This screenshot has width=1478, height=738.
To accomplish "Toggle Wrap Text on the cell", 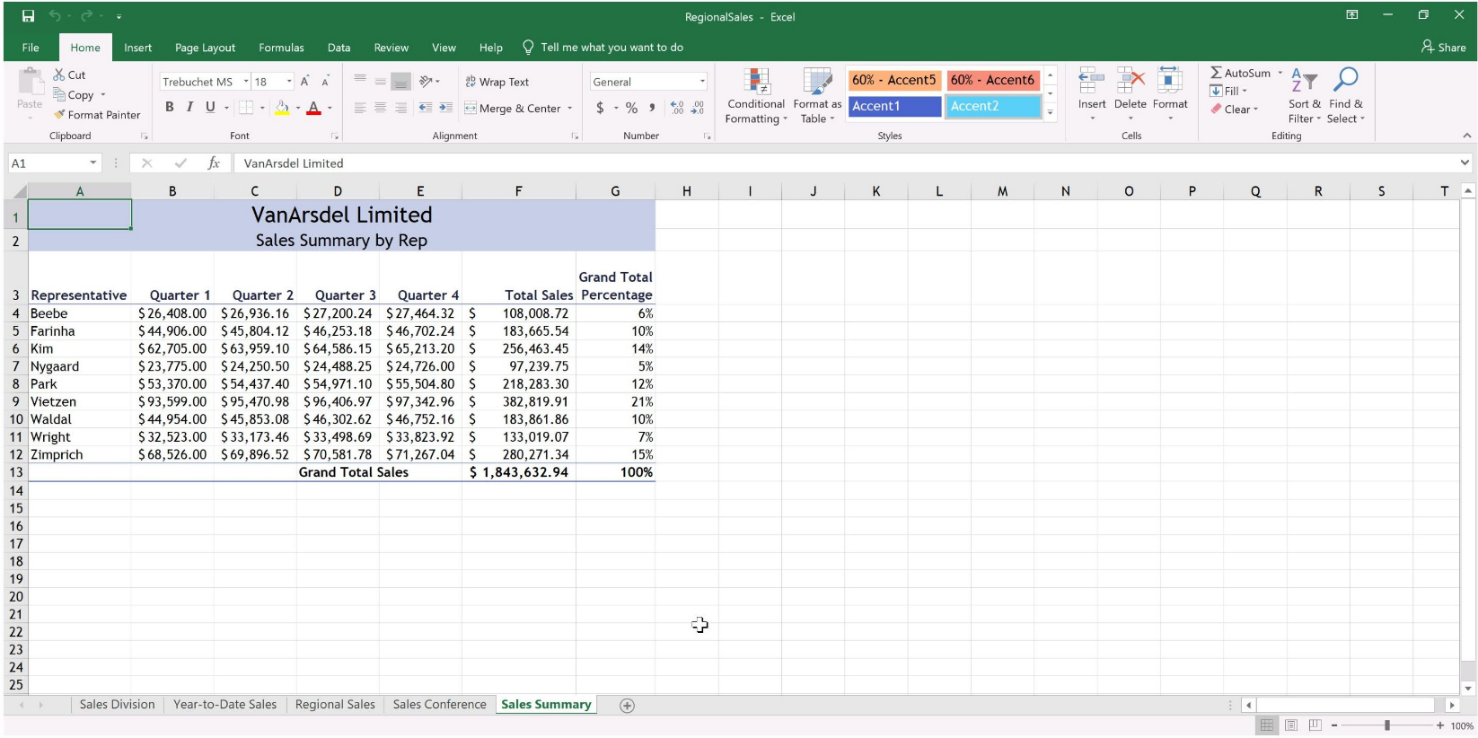I will coord(497,82).
